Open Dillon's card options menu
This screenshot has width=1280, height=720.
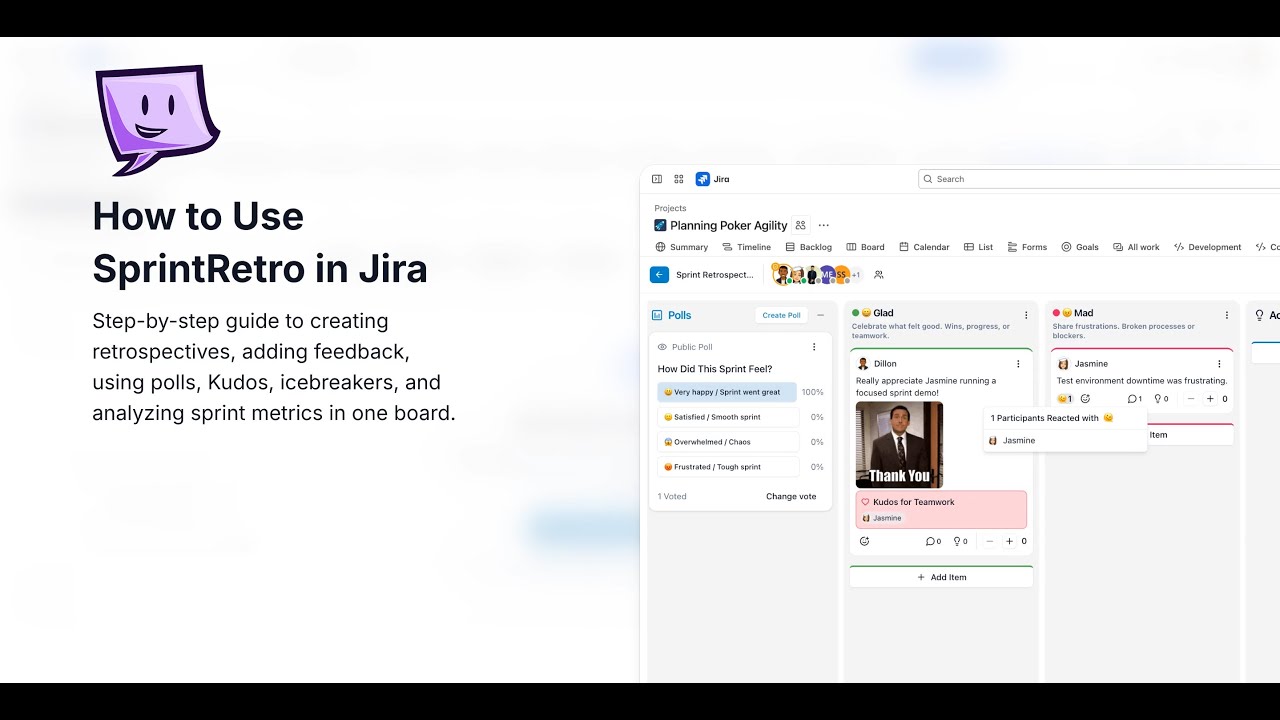tap(1018, 364)
